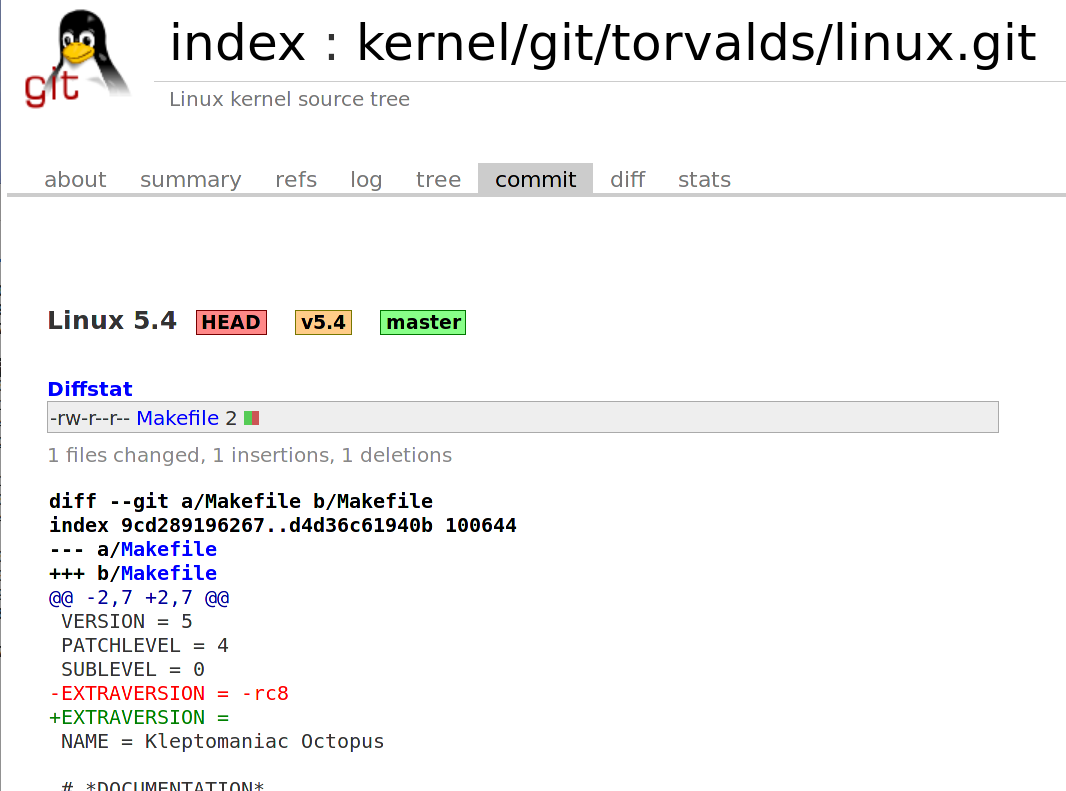Click the '-rw-r--r--' file mode text
Screen dimensions: 1066x791
tap(90, 418)
